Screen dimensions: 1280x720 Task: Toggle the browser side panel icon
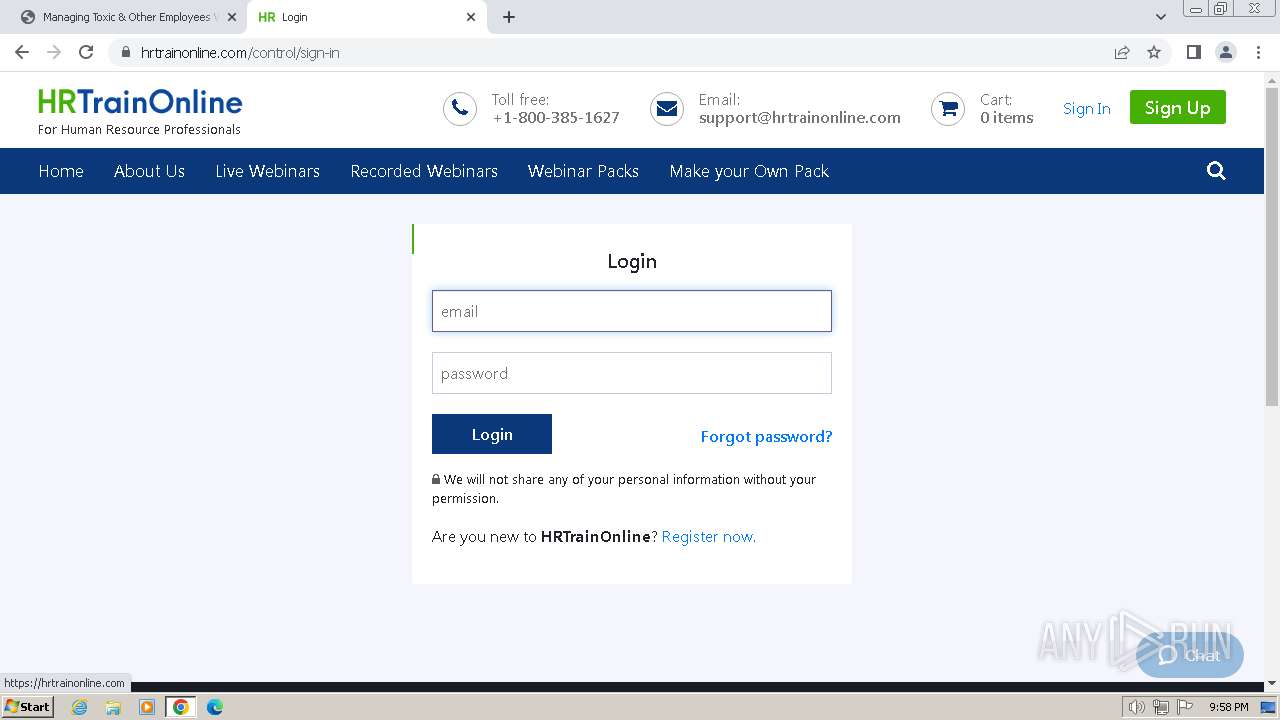pyautogui.click(x=1193, y=52)
